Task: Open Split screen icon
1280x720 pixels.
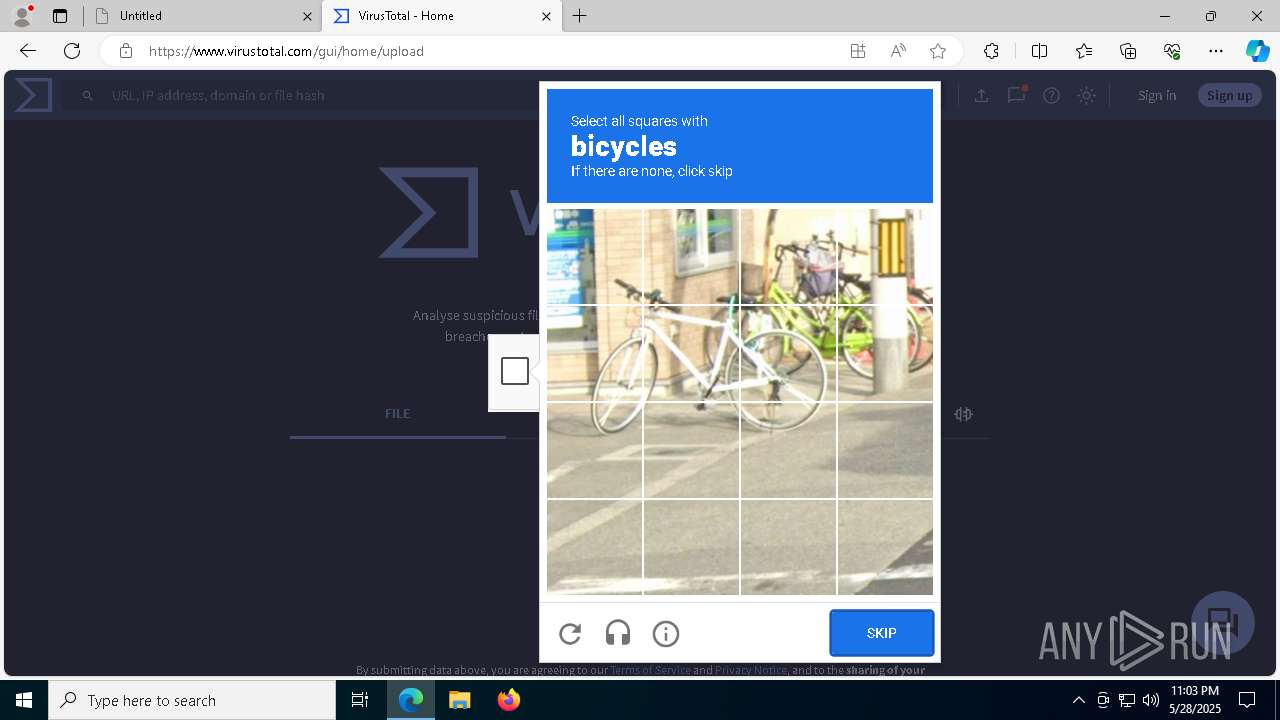Action: [1039, 51]
